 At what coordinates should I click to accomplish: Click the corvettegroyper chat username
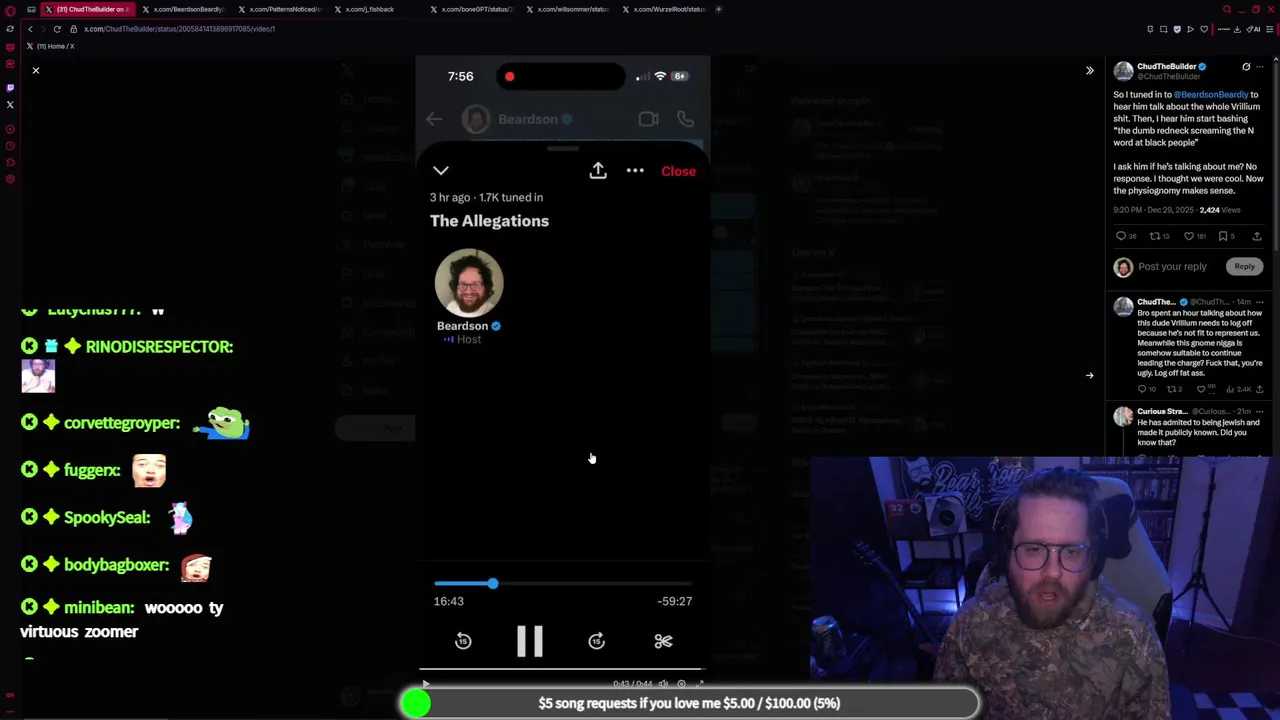122,423
